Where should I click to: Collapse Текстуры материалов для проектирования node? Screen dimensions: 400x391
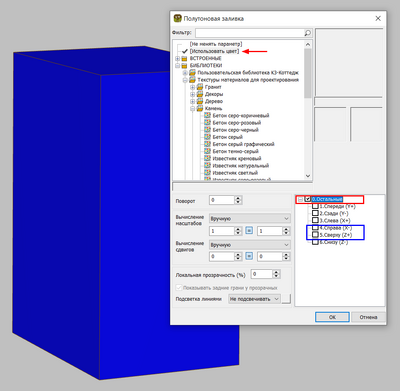tap(185, 80)
